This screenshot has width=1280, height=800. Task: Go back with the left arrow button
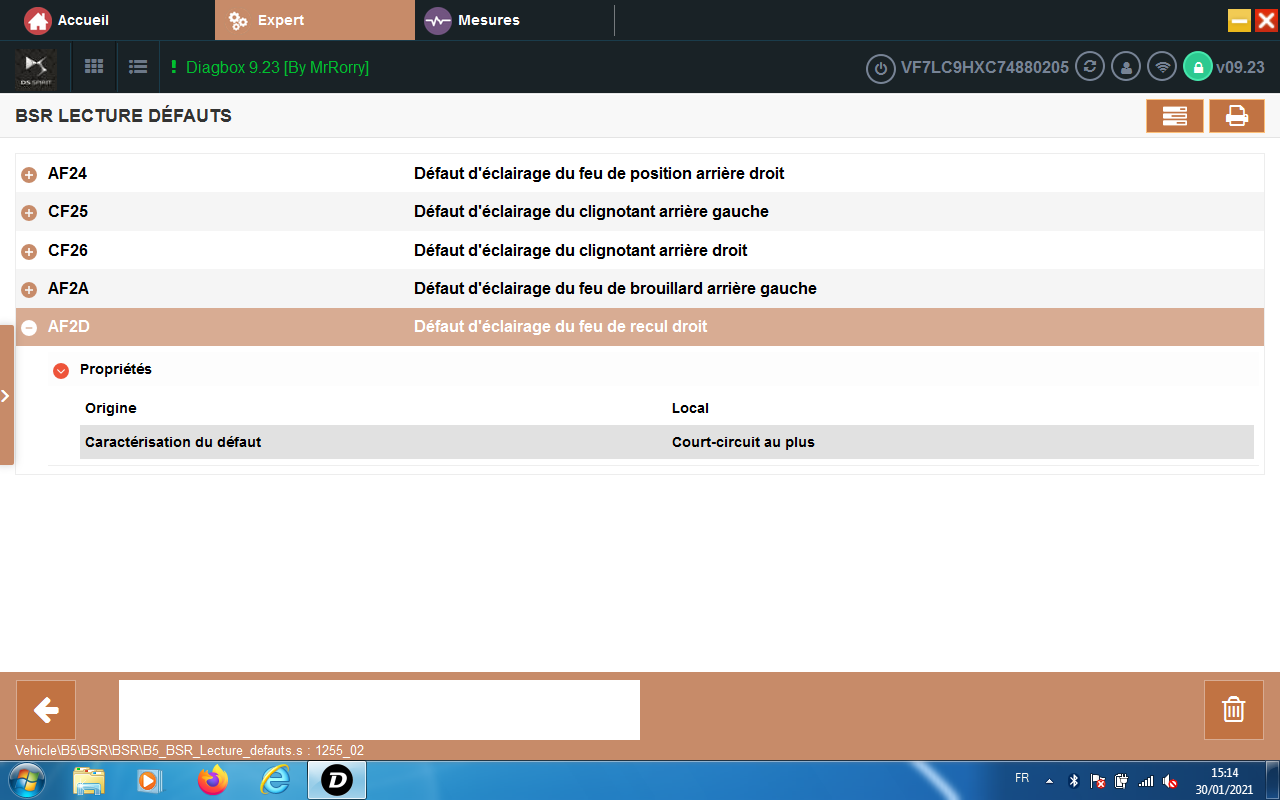[46, 710]
